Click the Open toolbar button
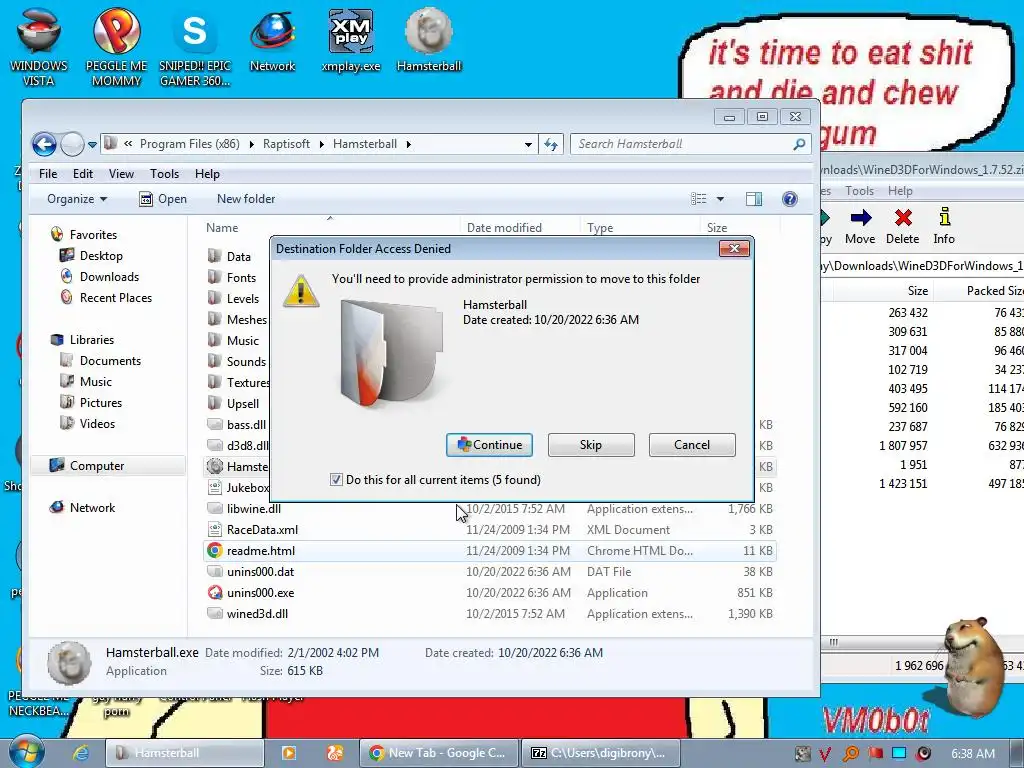 (x=163, y=199)
